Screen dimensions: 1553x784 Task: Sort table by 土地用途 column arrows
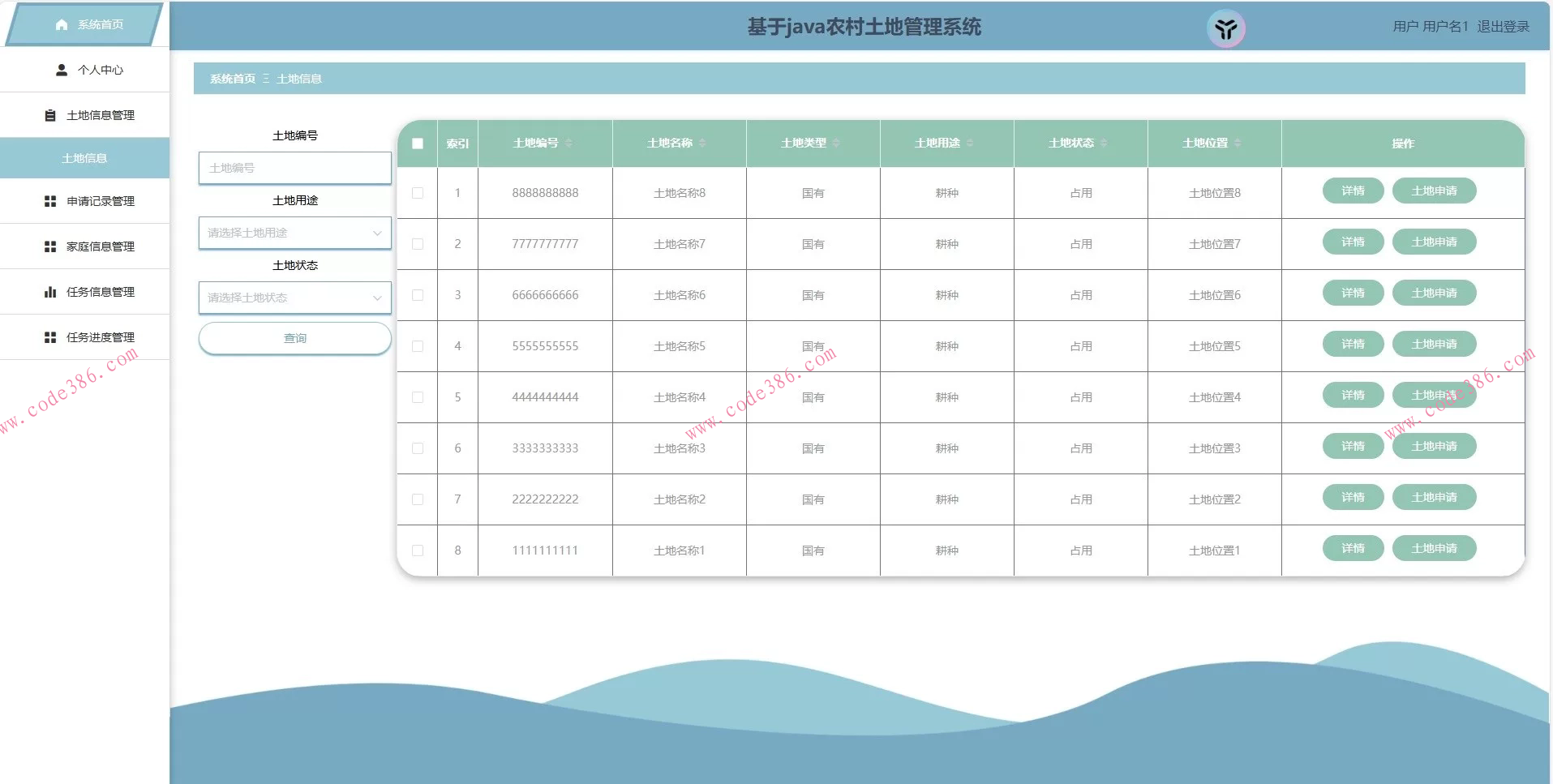tap(970, 144)
